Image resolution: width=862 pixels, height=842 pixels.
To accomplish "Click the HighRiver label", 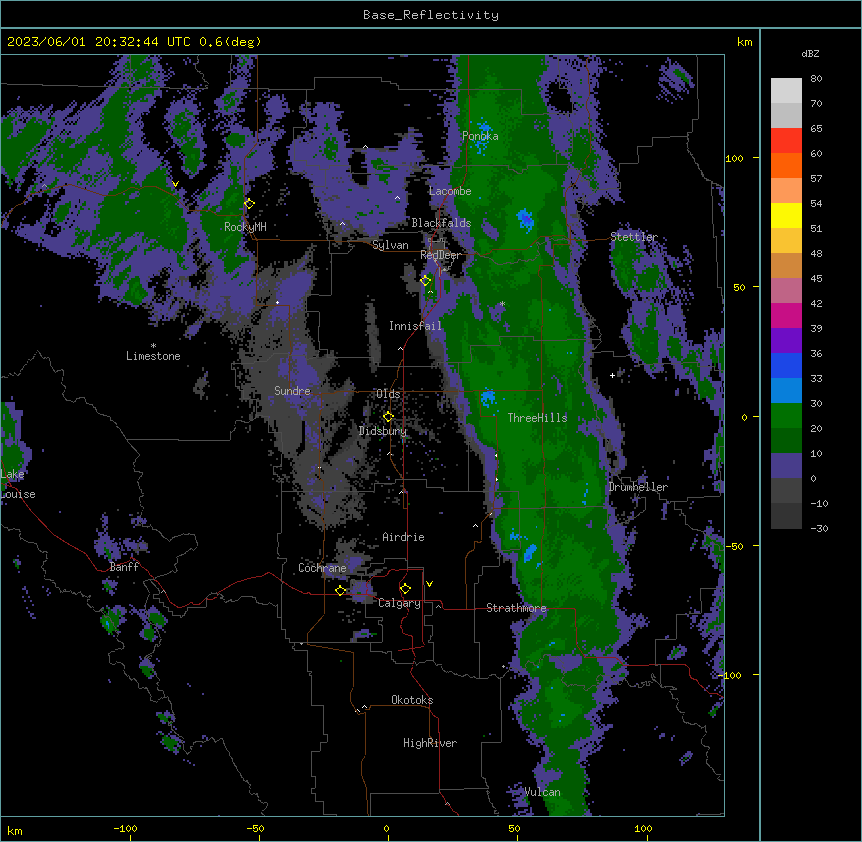I will coord(430,743).
